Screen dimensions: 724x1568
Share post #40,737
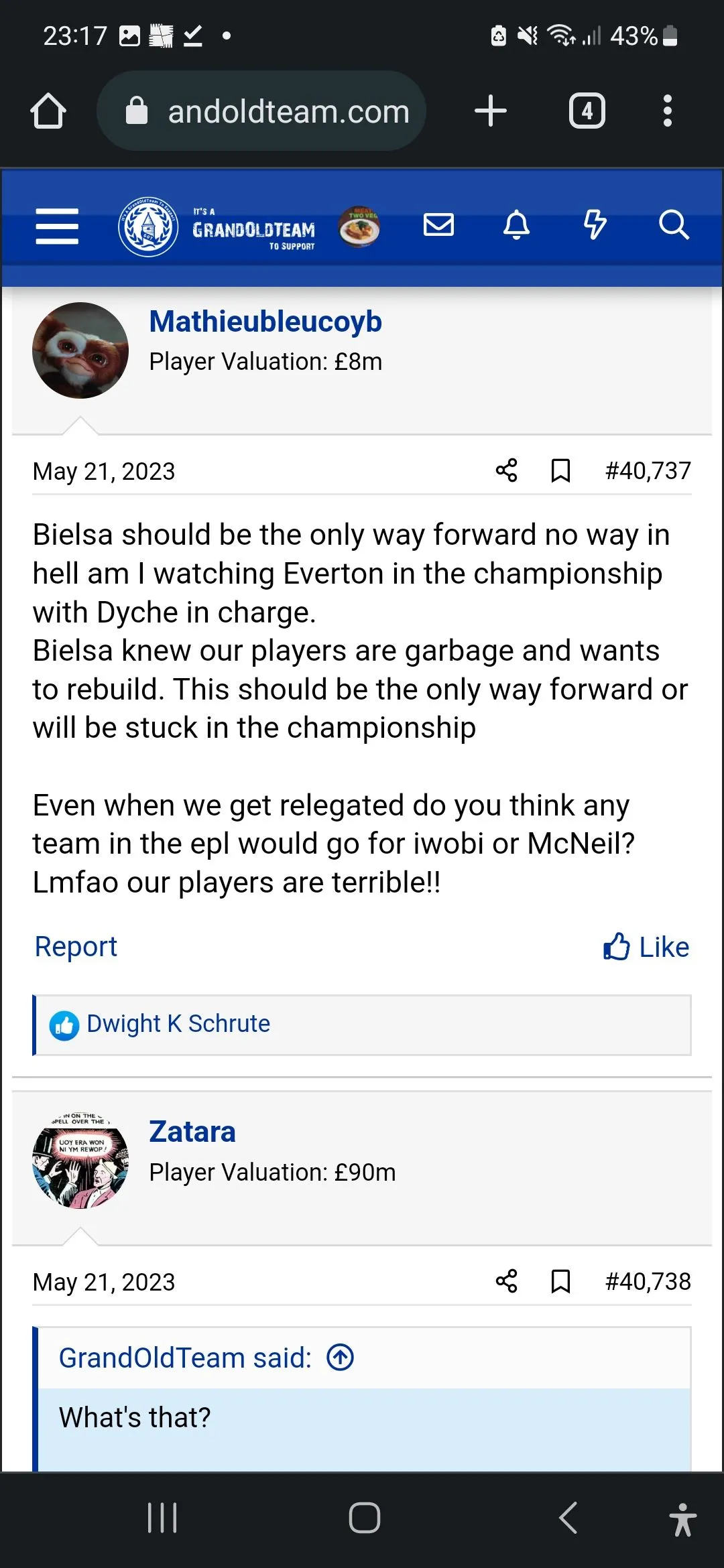[507, 470]
